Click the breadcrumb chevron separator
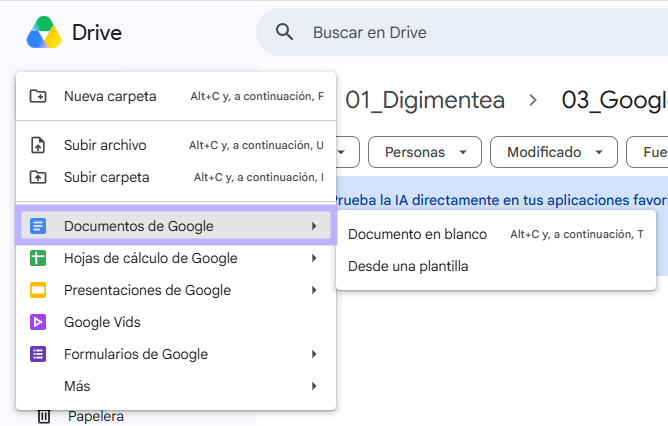This screenshot has width=668, height=426. click(533, 100)
